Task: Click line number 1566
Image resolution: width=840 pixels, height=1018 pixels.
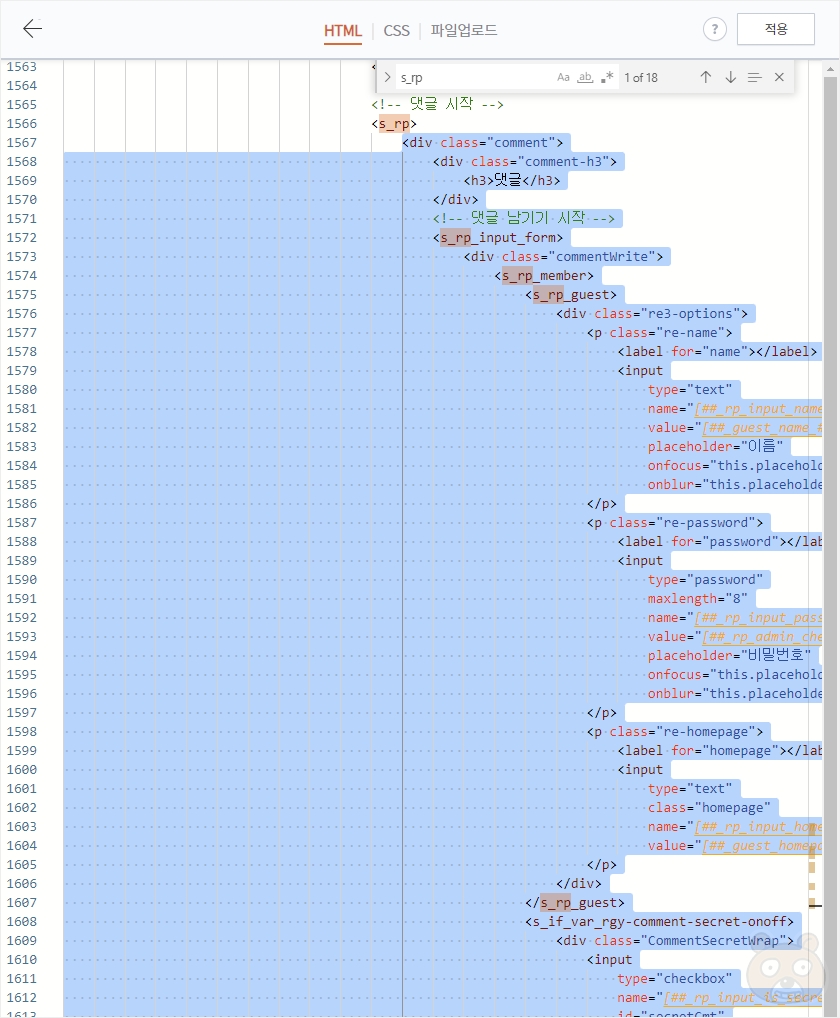Action: coord(22,123)
